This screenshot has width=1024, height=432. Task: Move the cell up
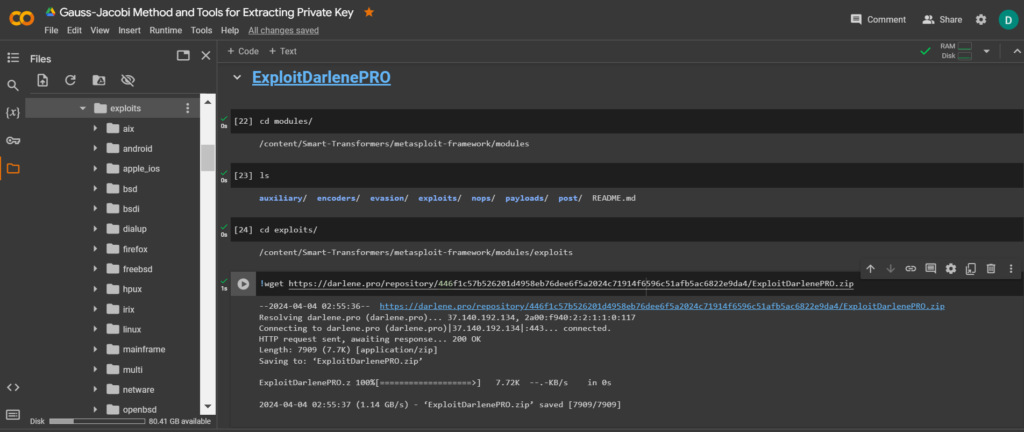(x=871, y=268)
